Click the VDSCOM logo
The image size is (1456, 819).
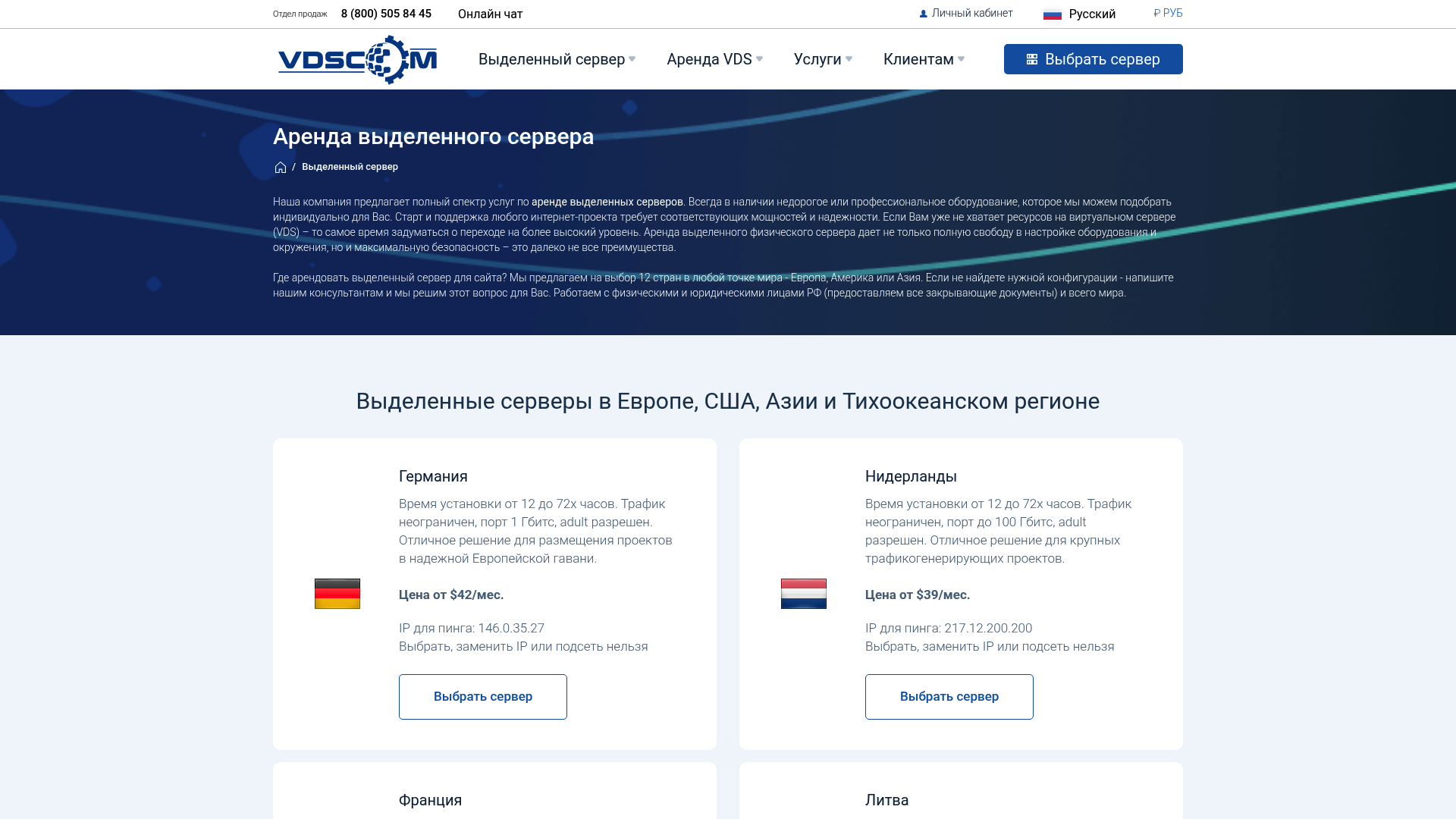(357, 59)
